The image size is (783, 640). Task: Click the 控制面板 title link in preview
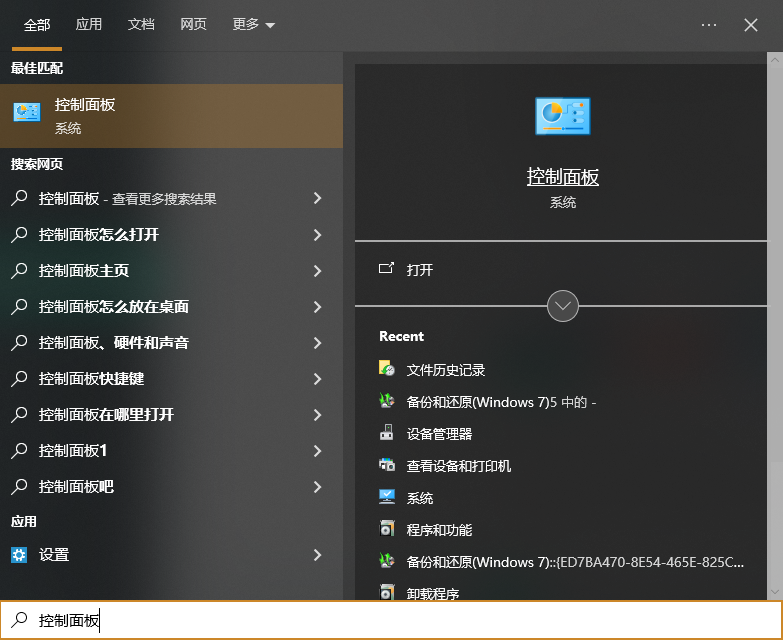click(x=562, y=177)
